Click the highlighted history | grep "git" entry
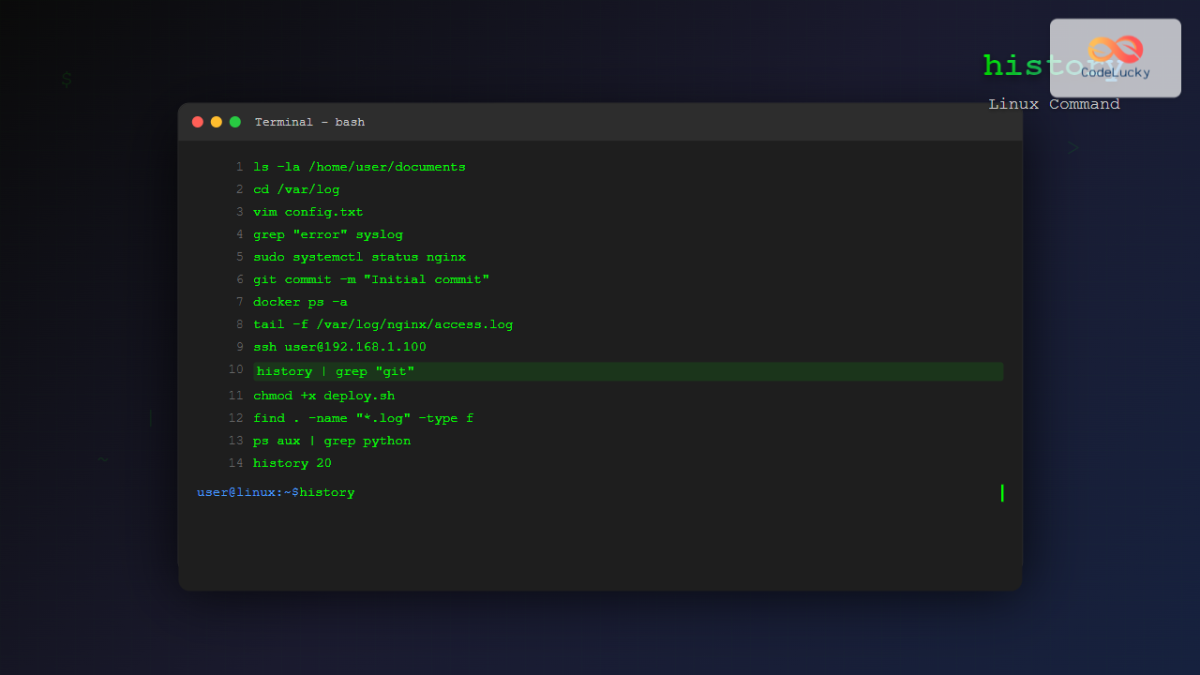1200x675 pixels. tap(335, 370)
